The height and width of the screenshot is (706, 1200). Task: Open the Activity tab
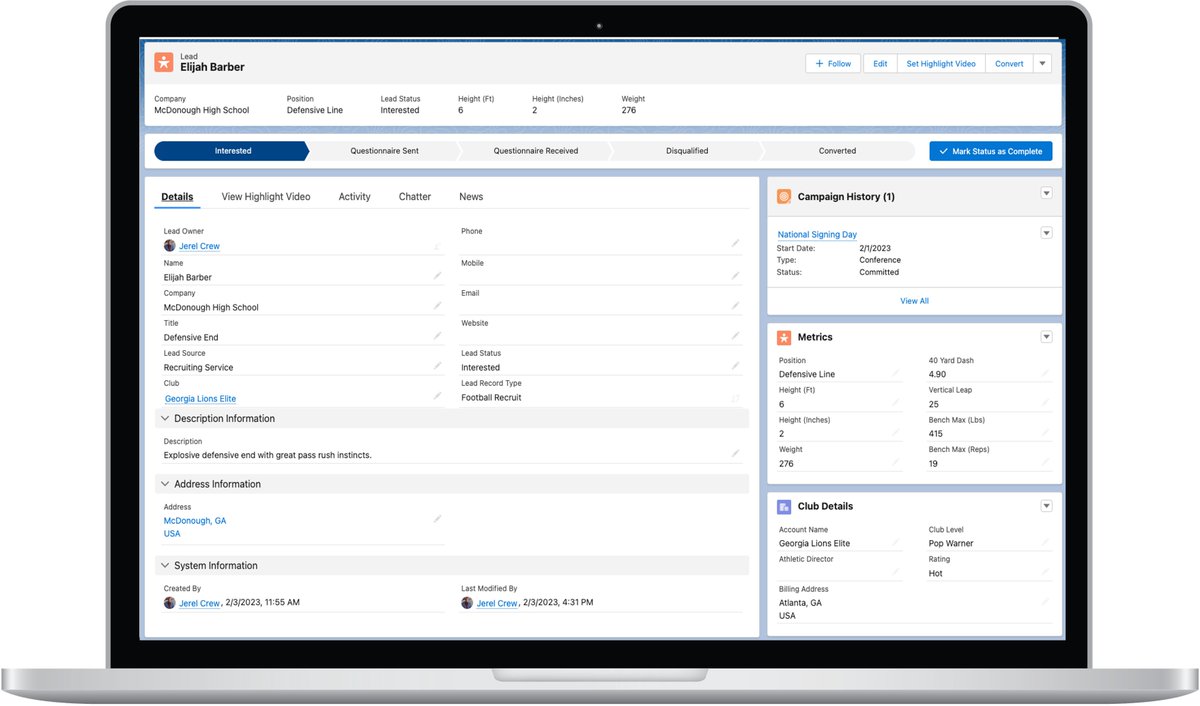(354, 196)
